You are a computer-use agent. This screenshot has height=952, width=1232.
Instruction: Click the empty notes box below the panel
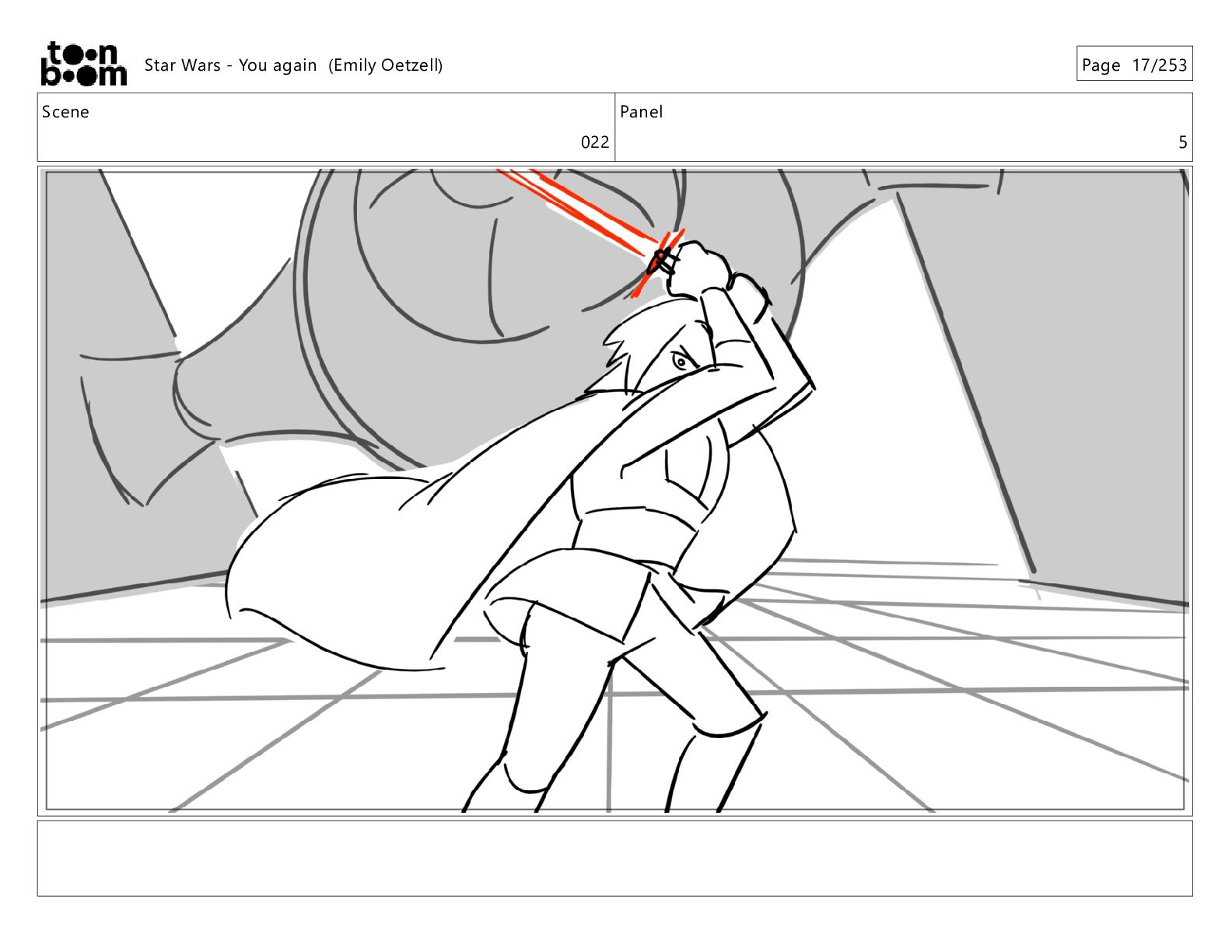click(614, 859)
